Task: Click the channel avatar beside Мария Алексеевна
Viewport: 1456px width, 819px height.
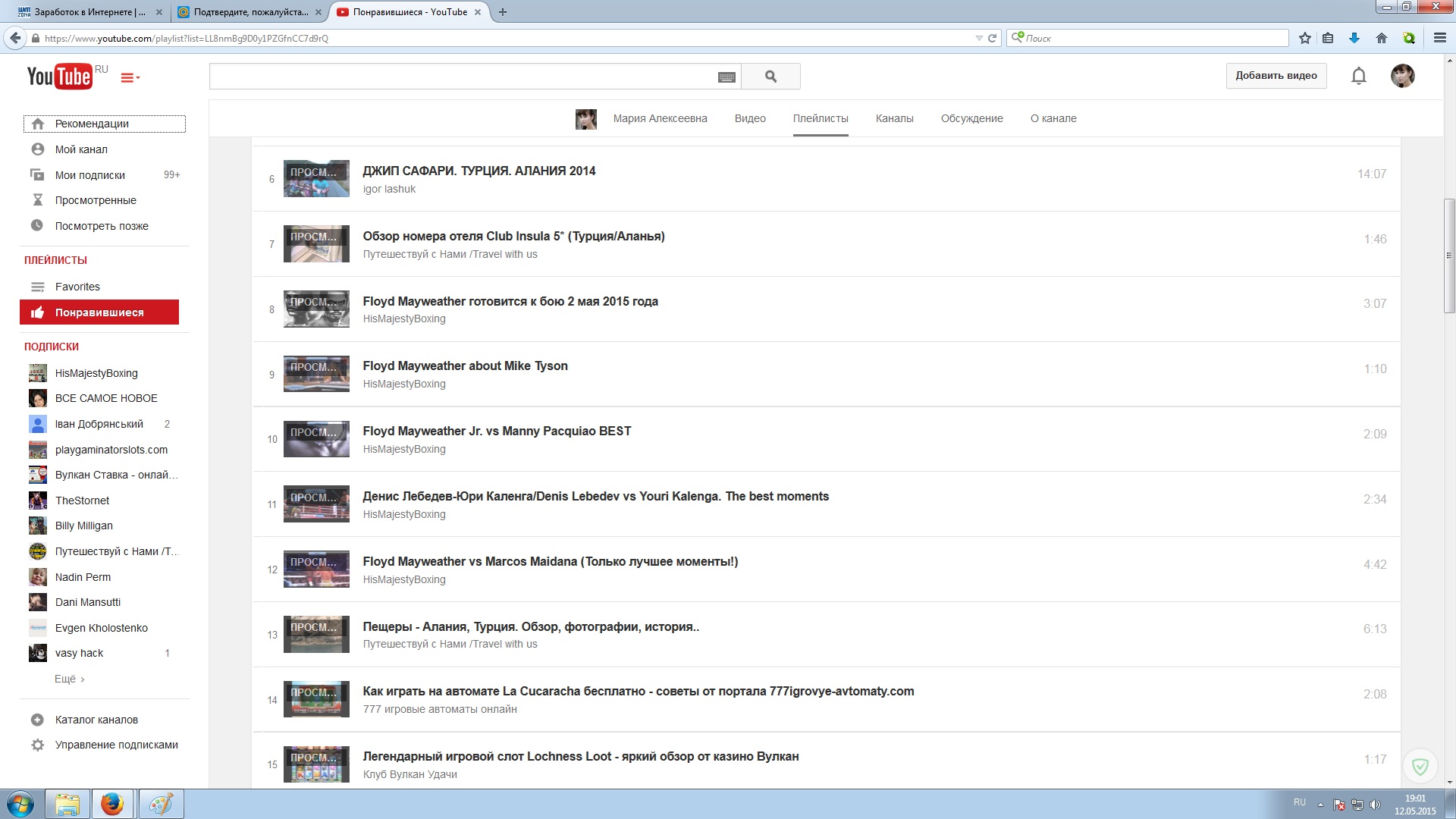Action: pyautogui.click(x=586, y=119)
